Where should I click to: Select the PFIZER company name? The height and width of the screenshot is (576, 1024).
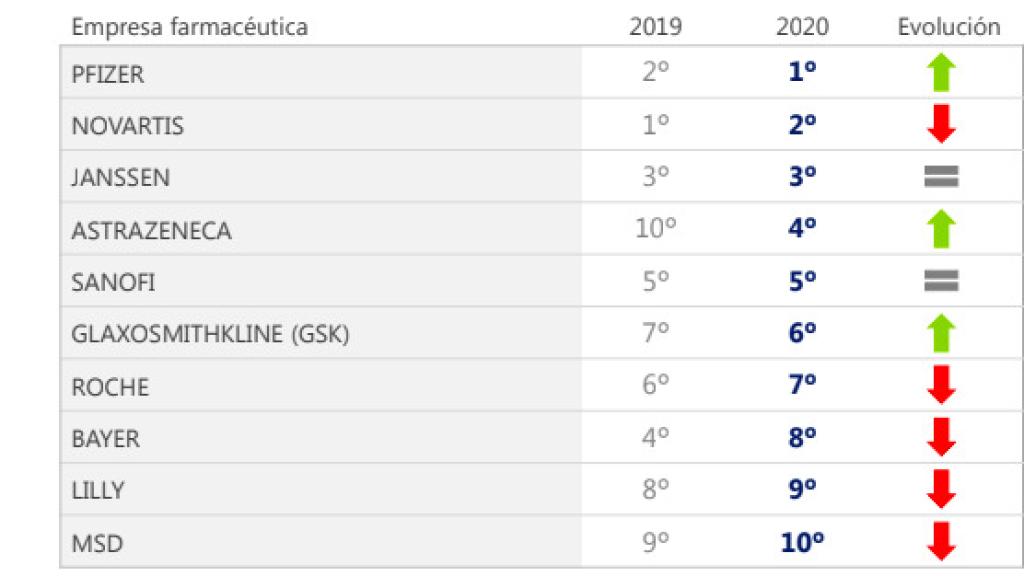(109, 74)
